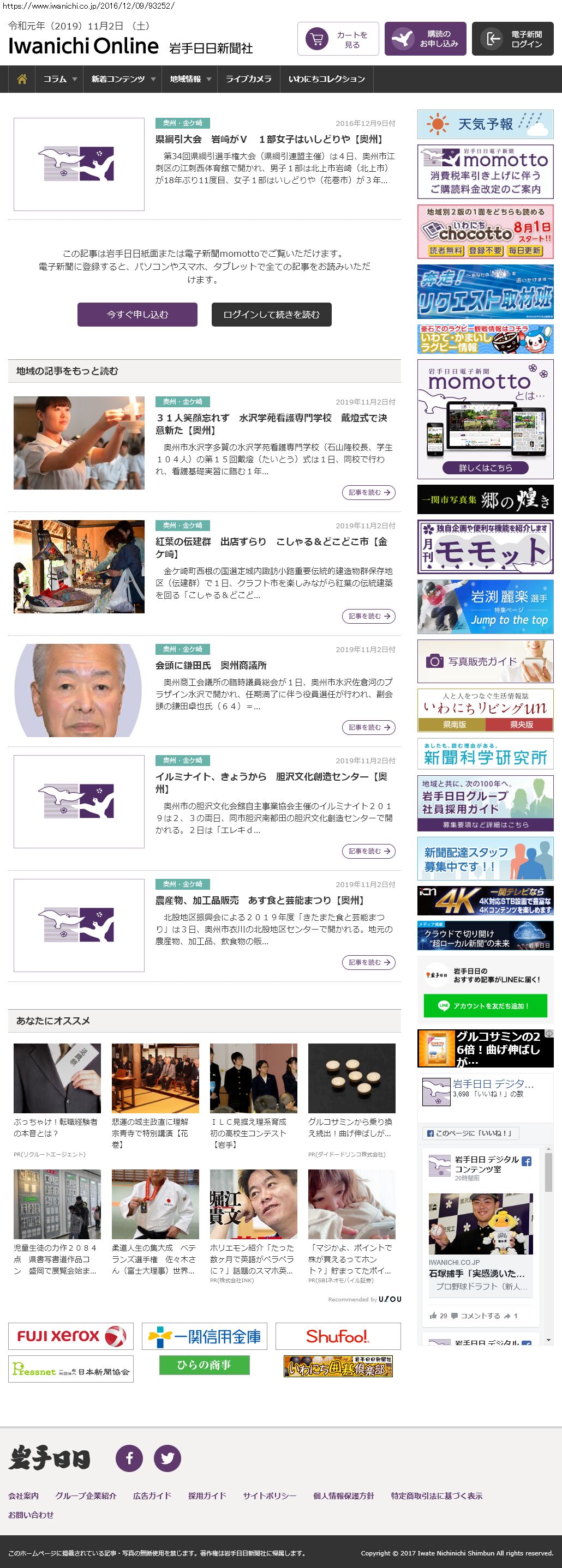Click the Facebook like thumbs-up icon
The height and width of the screenshot is (1568, 562).
click(433, 1316)
